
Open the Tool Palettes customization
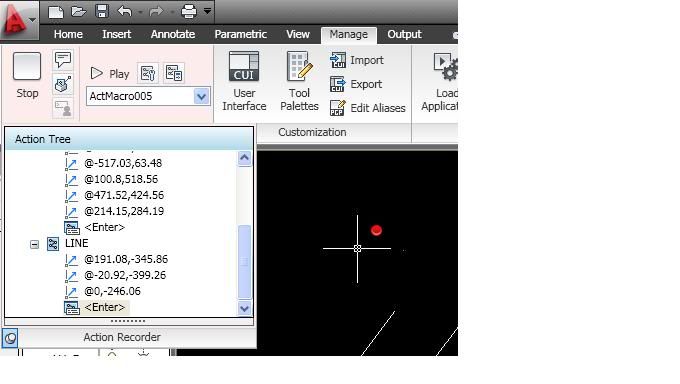tap(299, 81)
